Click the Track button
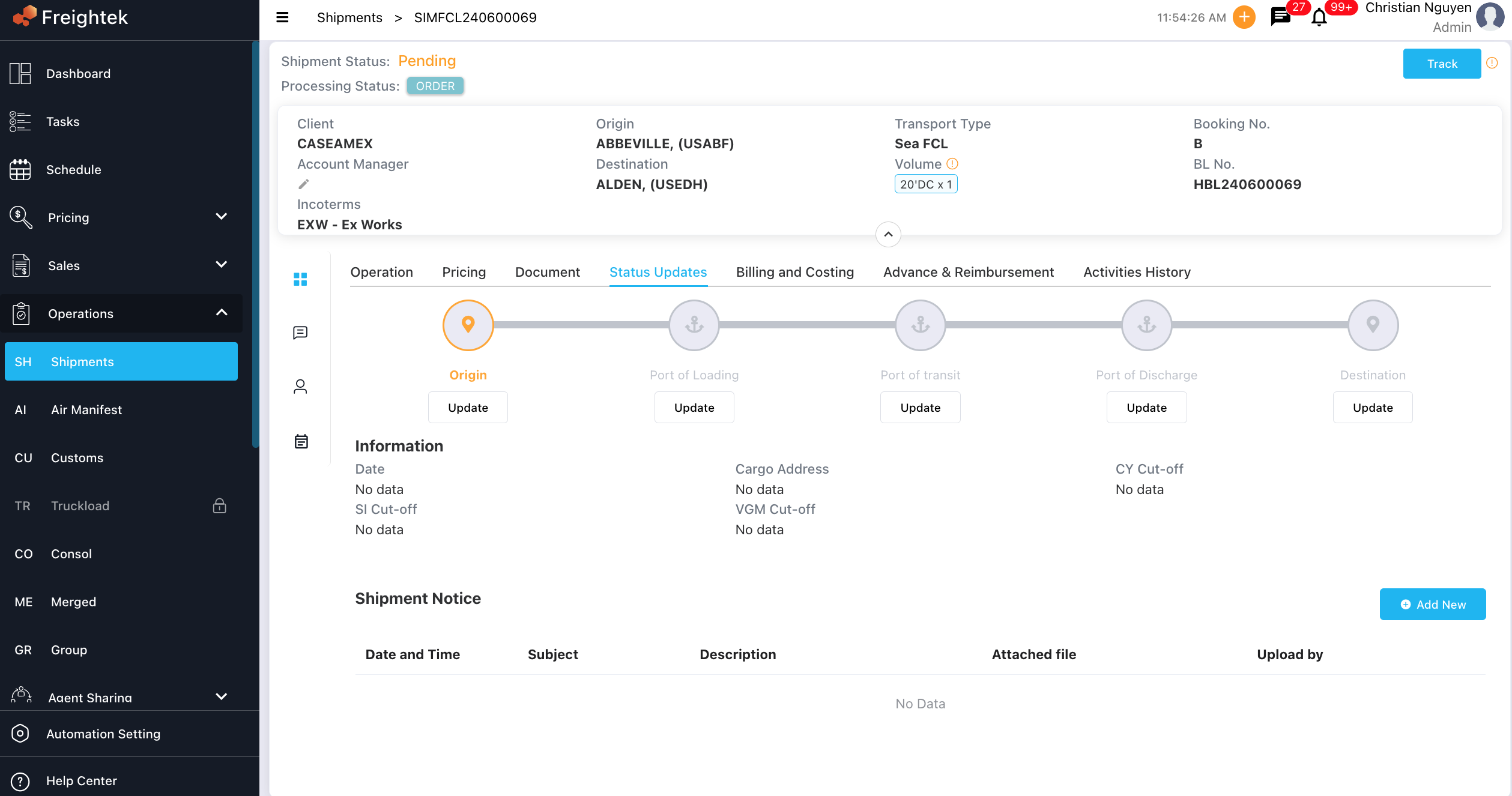Viewport: 1512px width, 796px height. (1442, 64)
